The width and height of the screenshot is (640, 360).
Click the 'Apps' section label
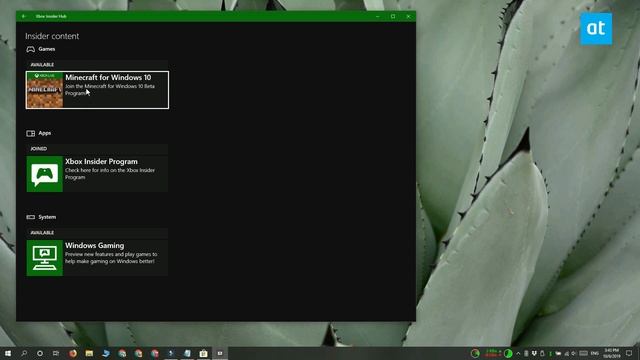point(44,133)
